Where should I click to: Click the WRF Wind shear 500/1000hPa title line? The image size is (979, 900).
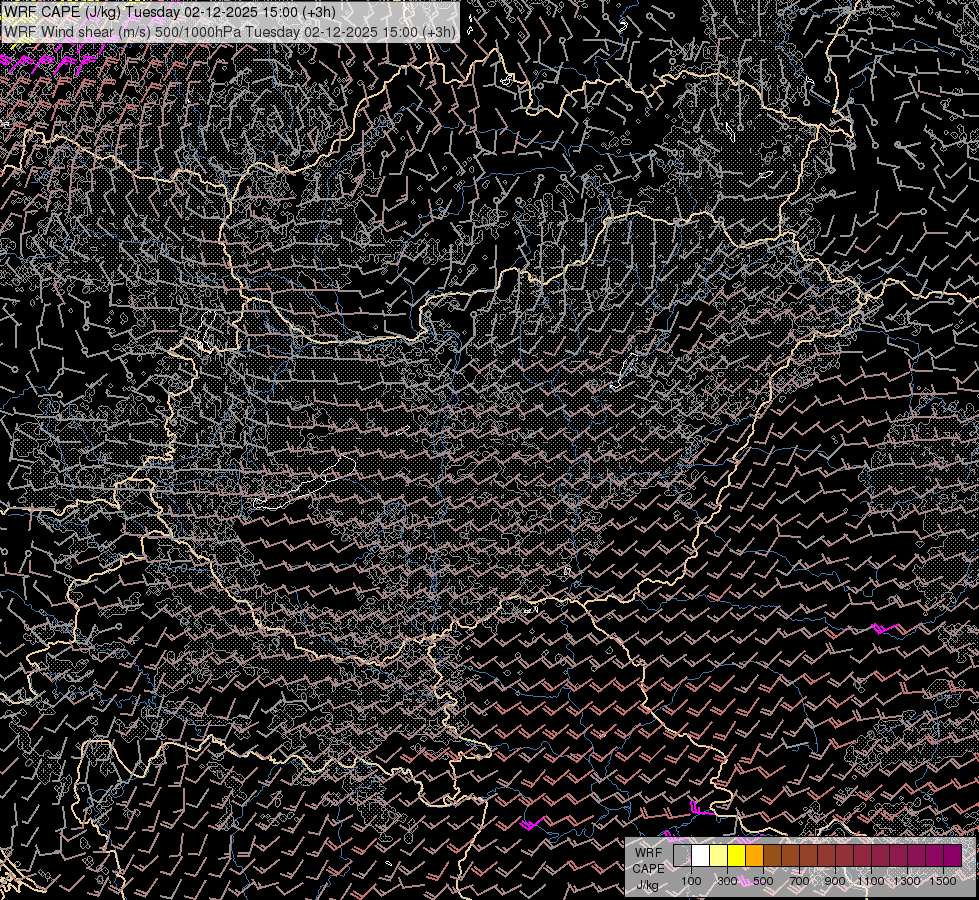229,32
